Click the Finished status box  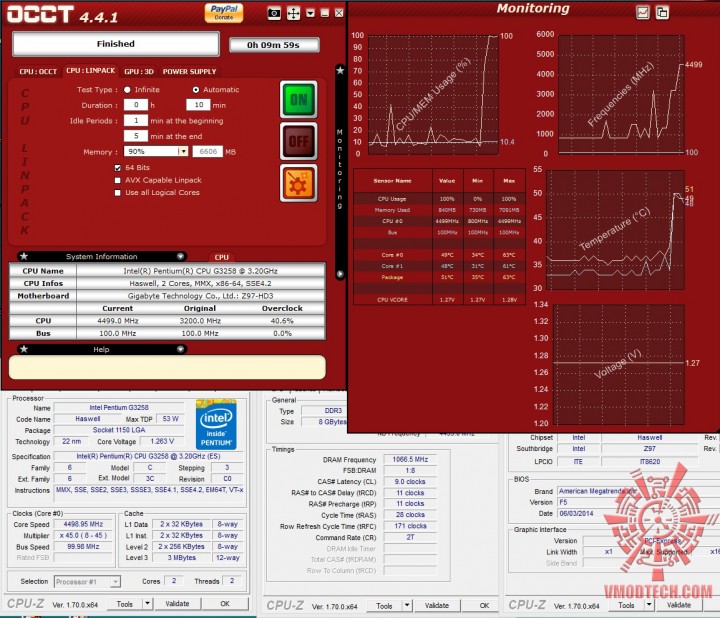[x=116, y=44]
